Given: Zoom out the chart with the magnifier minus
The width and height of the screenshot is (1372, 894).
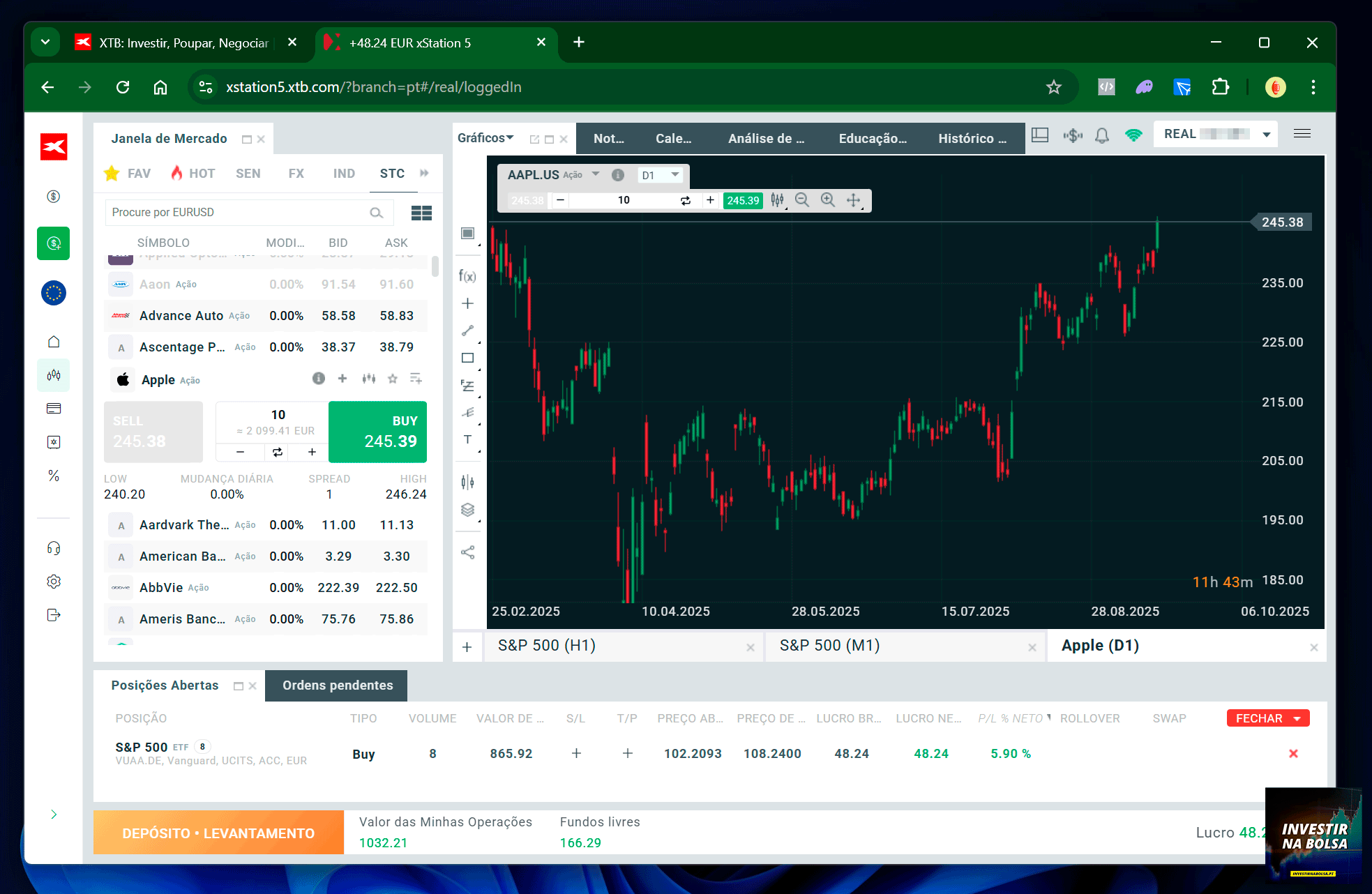Looking at the screenshot, I should (x=802, y=200).
